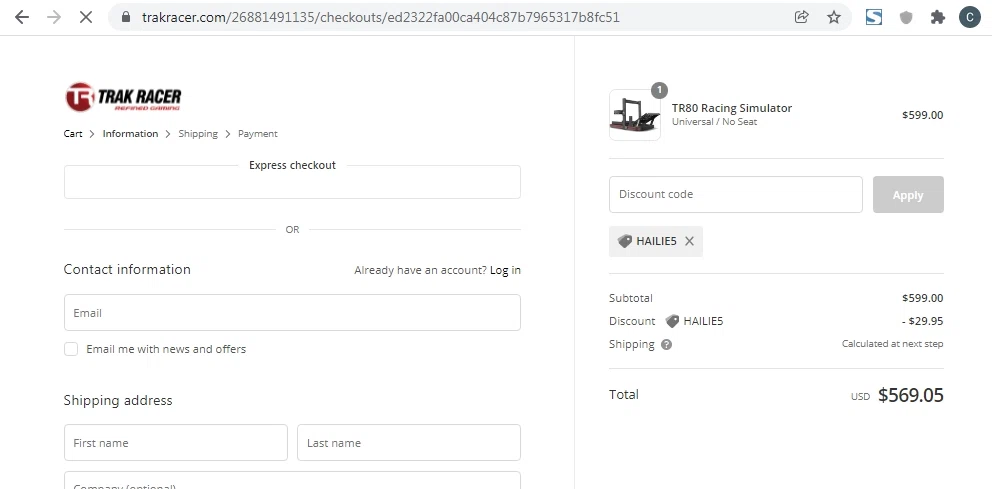Image resolution: width=992 pixels, height=489 pixels.
Task: Open the blue S extension icon
Action: click(874, 17)
